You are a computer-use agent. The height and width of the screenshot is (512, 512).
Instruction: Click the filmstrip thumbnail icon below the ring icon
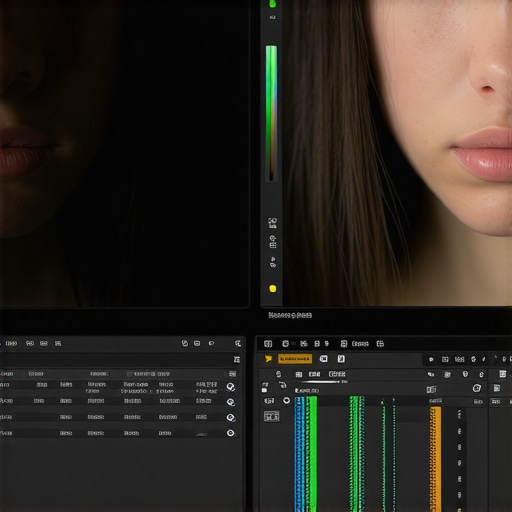271,416
